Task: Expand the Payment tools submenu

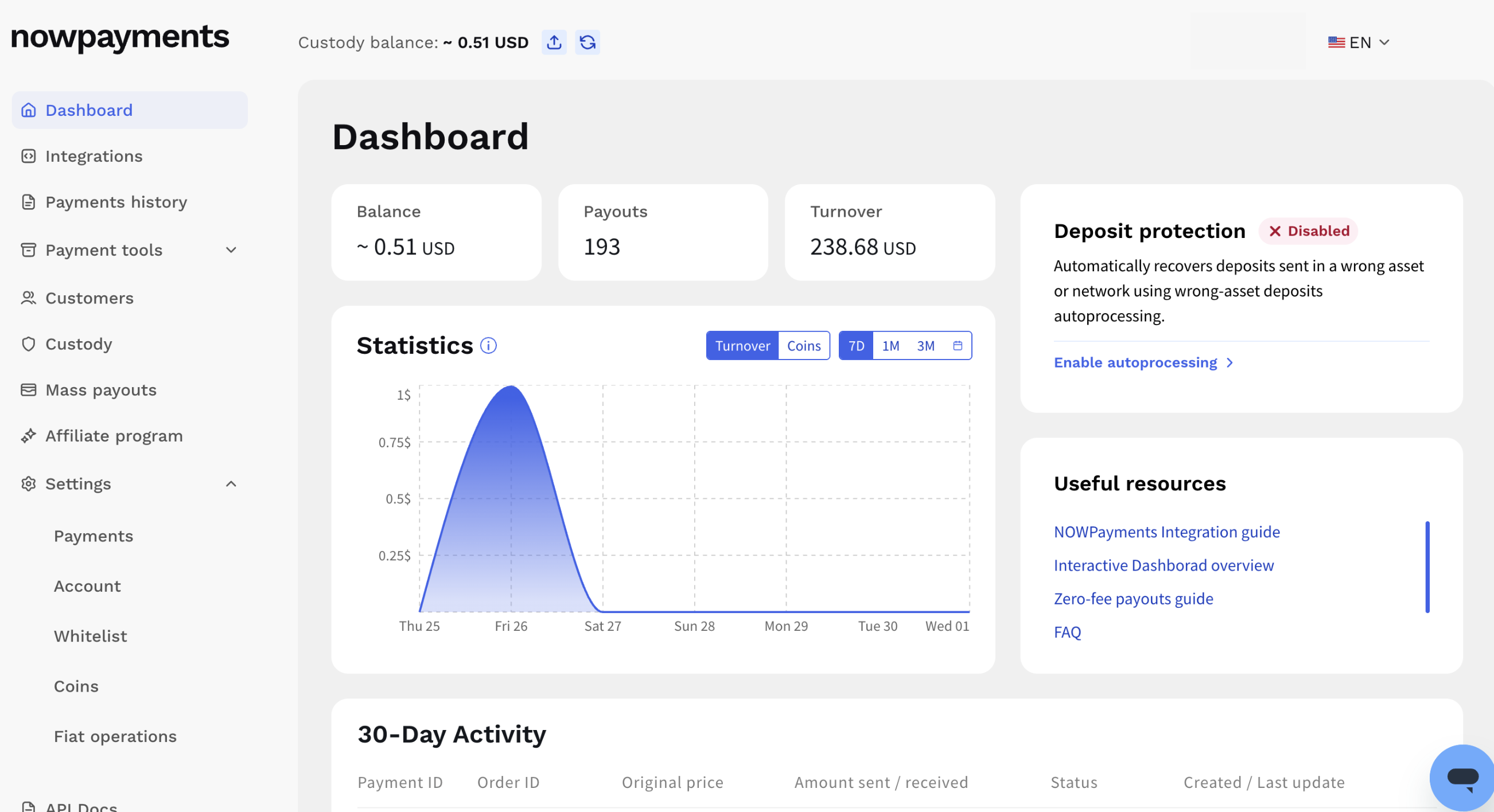Action: (x=231, y=251)
